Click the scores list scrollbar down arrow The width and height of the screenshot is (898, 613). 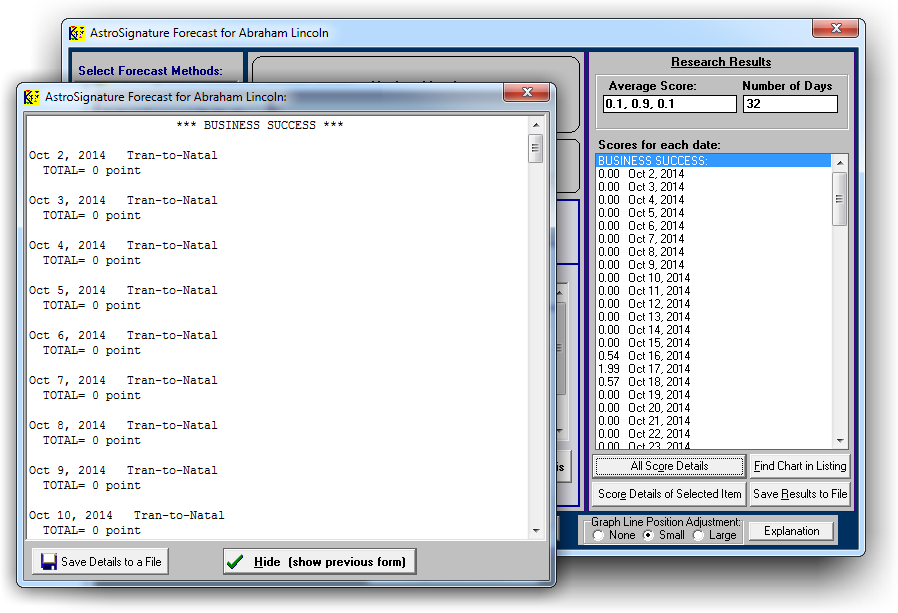point(840,441)
